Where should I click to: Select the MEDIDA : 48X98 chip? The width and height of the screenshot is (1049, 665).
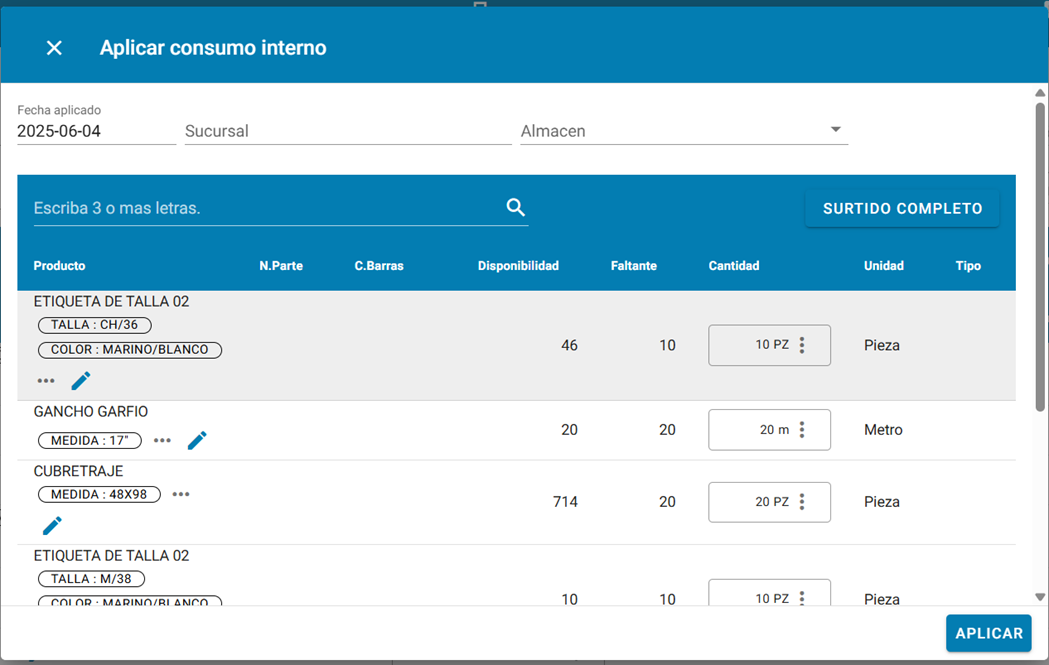pos(99,494)
